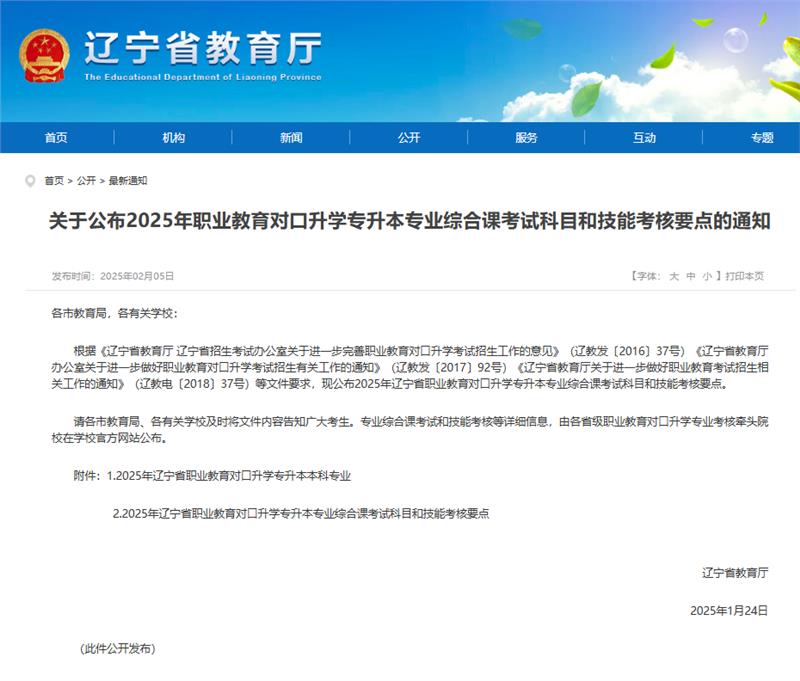The width and height of the screenshot is (800, 681).
Task: Click 打印本页 to print the page
Action: [x=744, y=276]
